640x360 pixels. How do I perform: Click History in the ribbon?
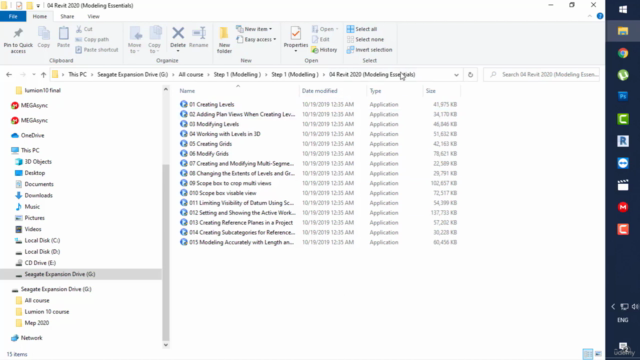324,50
